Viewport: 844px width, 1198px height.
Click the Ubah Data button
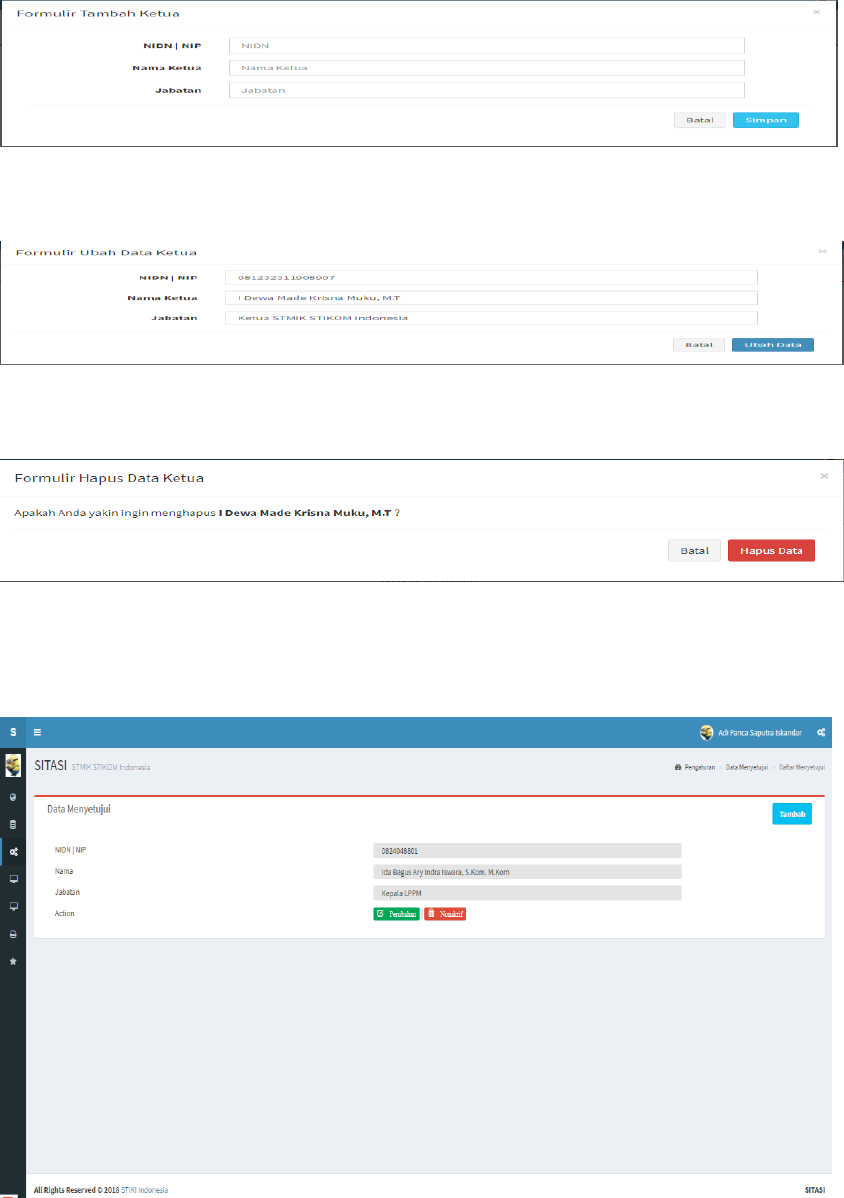click(x=773, y=345)
